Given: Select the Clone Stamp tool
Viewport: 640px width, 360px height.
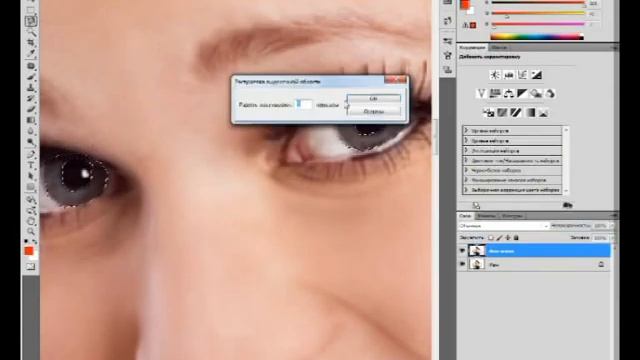Looking at the screenshot, I should click(x=31, y=88).
